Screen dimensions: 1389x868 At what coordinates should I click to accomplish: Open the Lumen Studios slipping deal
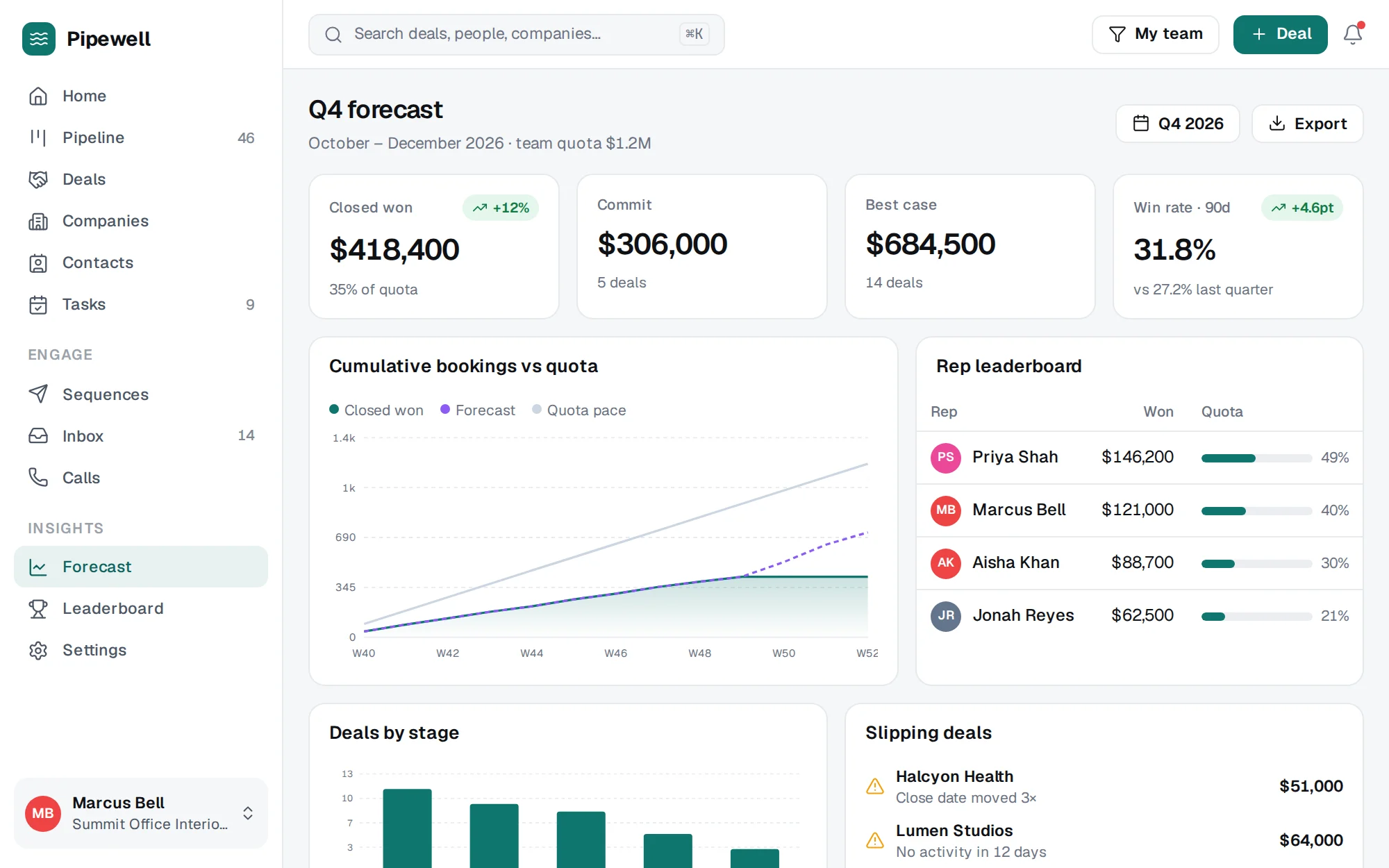tap(1104, 840)
